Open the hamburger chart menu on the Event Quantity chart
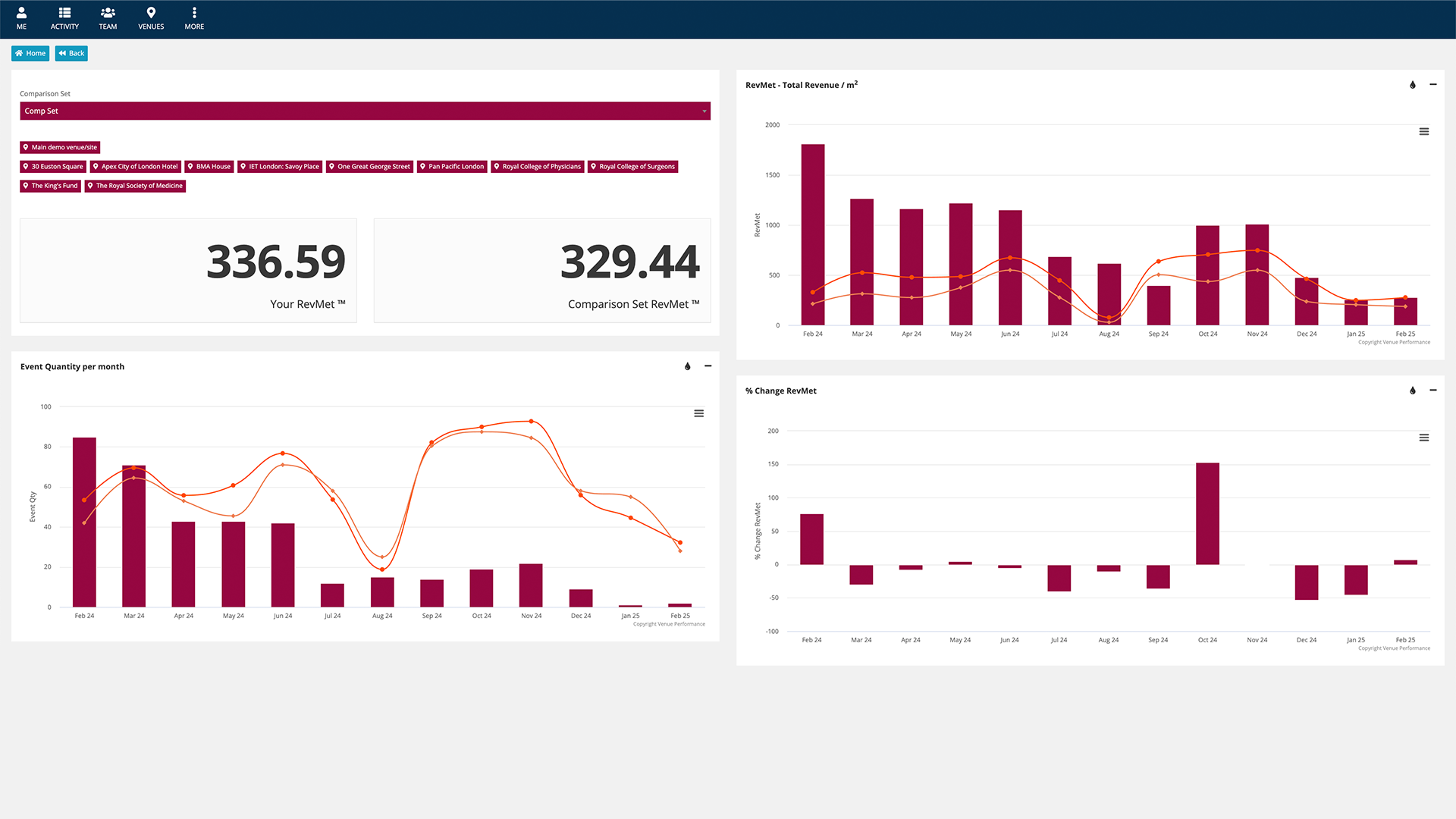 (x=699, y=413)
